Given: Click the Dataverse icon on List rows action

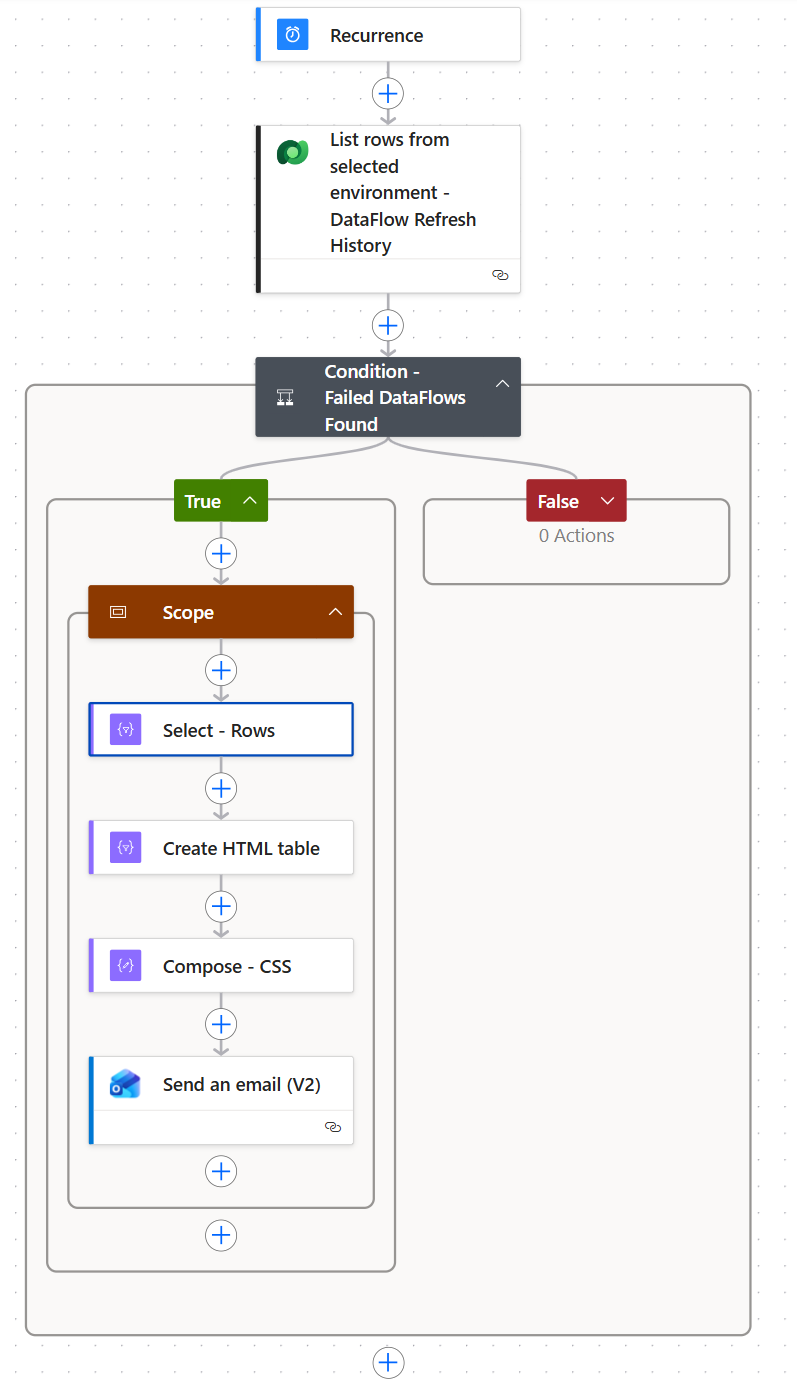Looking at the screenshot, I should coord(293,153).
